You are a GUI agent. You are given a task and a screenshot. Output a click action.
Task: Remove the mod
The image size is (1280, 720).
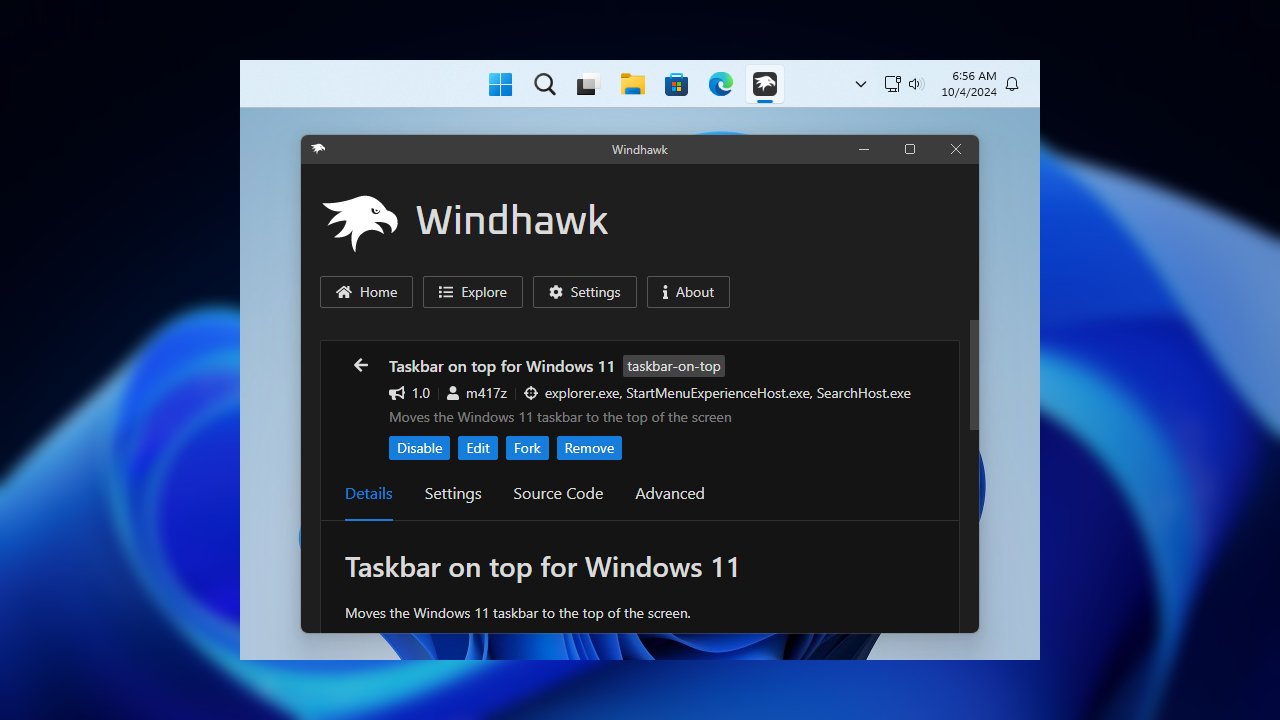(x=589, y=448)
